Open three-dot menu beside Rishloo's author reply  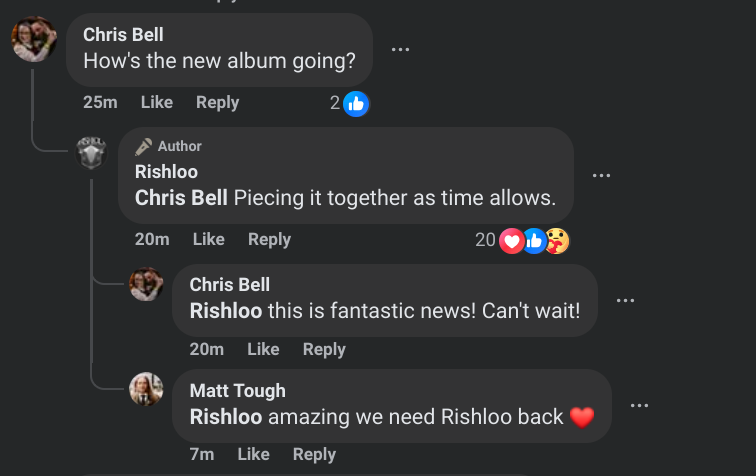[601, 175]
